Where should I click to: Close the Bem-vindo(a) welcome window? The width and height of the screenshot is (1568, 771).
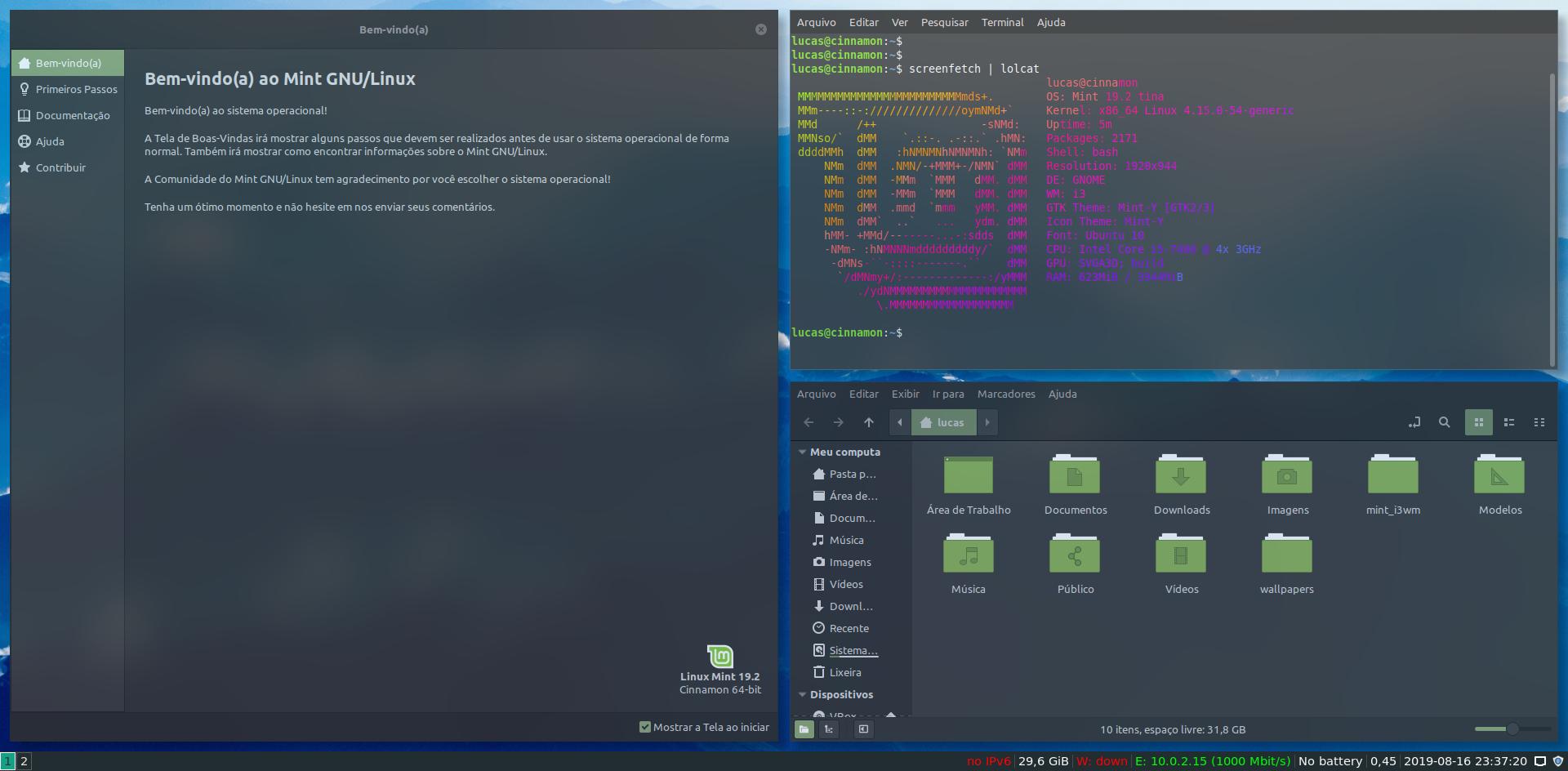[x=761, y=29]
